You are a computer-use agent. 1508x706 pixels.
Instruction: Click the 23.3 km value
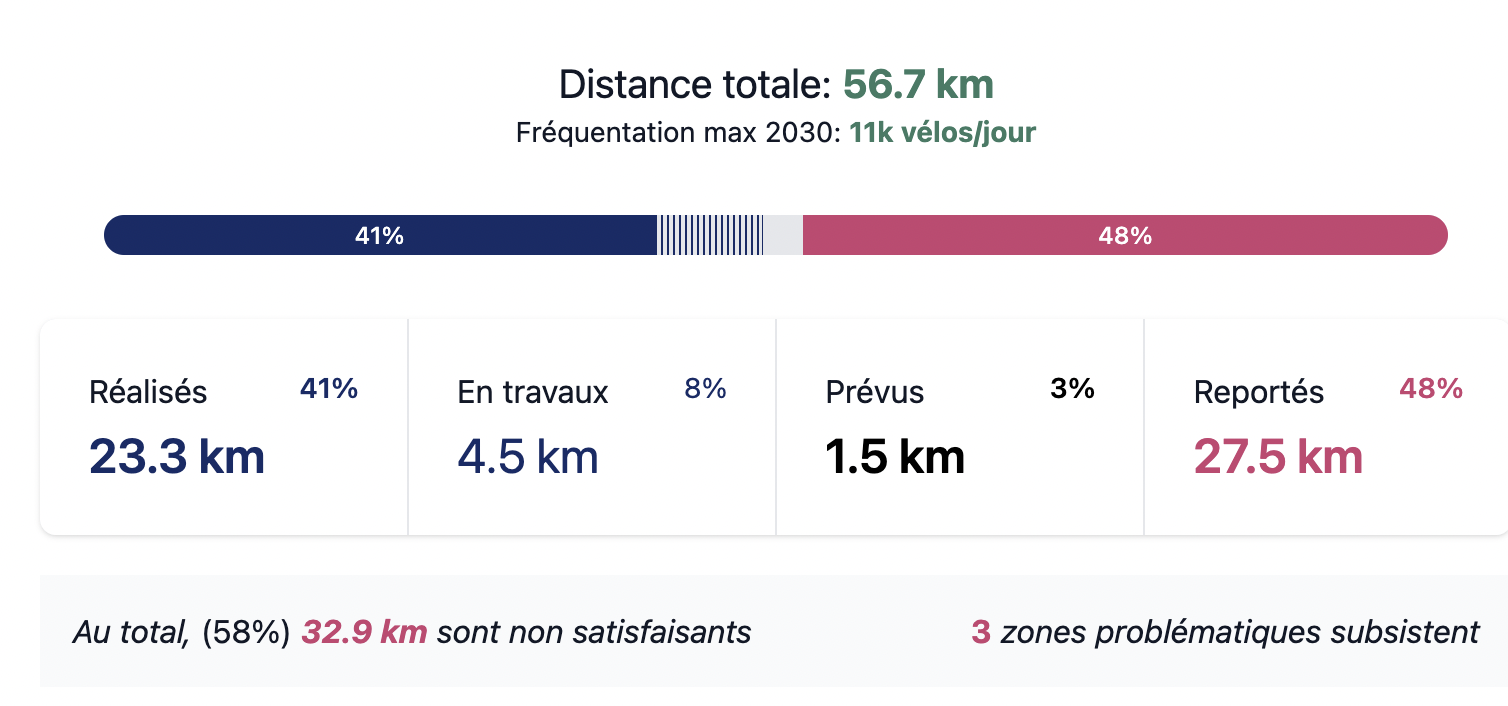point(177,457)
